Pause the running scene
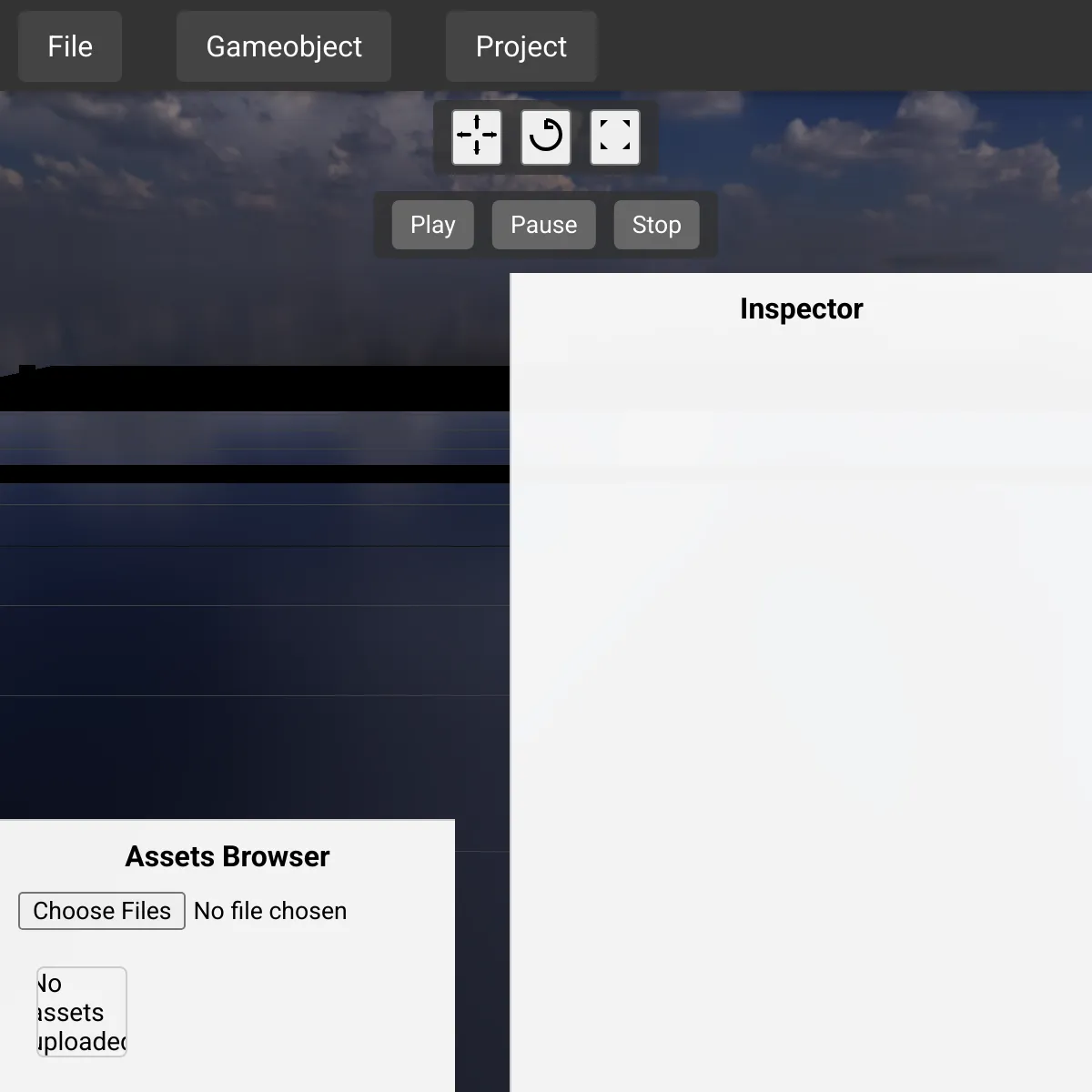The height and width of the screenshot is (1092, 1092). tap(543, 225)
